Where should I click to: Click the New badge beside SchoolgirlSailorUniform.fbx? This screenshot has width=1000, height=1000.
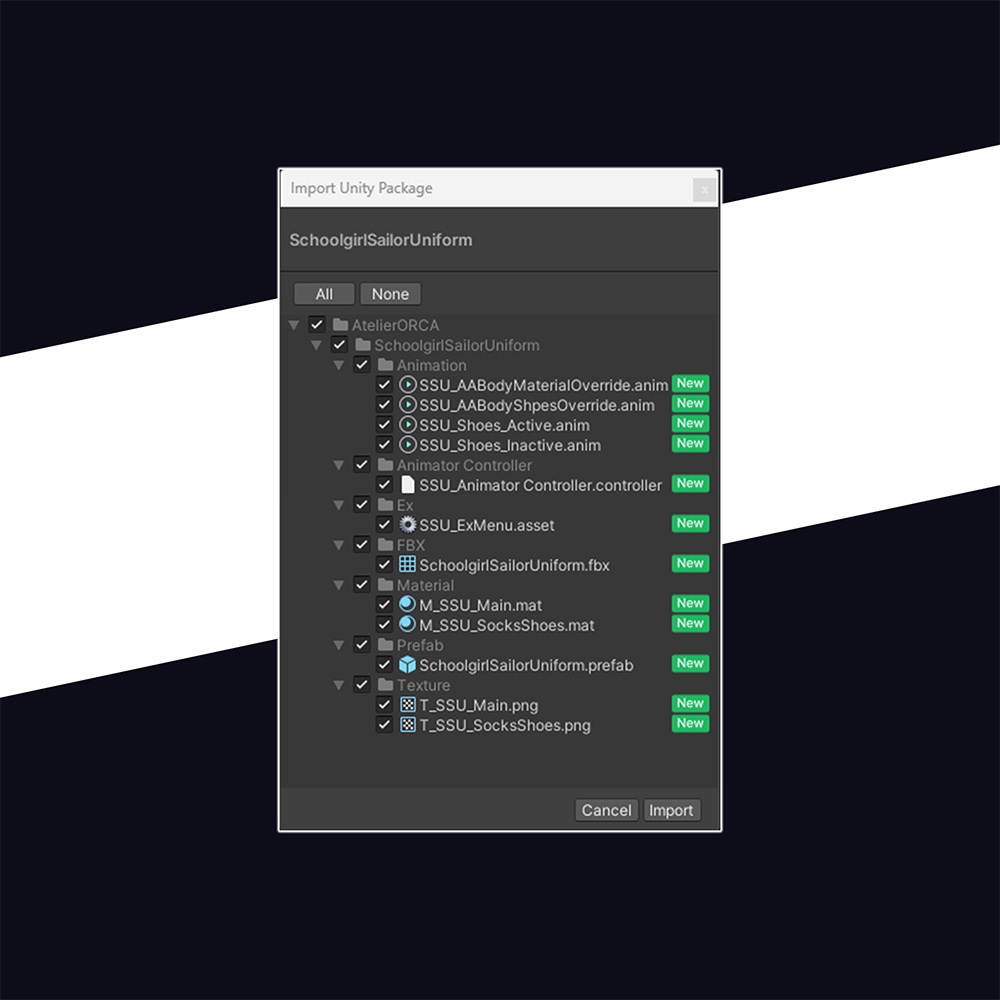click(690, 563)
